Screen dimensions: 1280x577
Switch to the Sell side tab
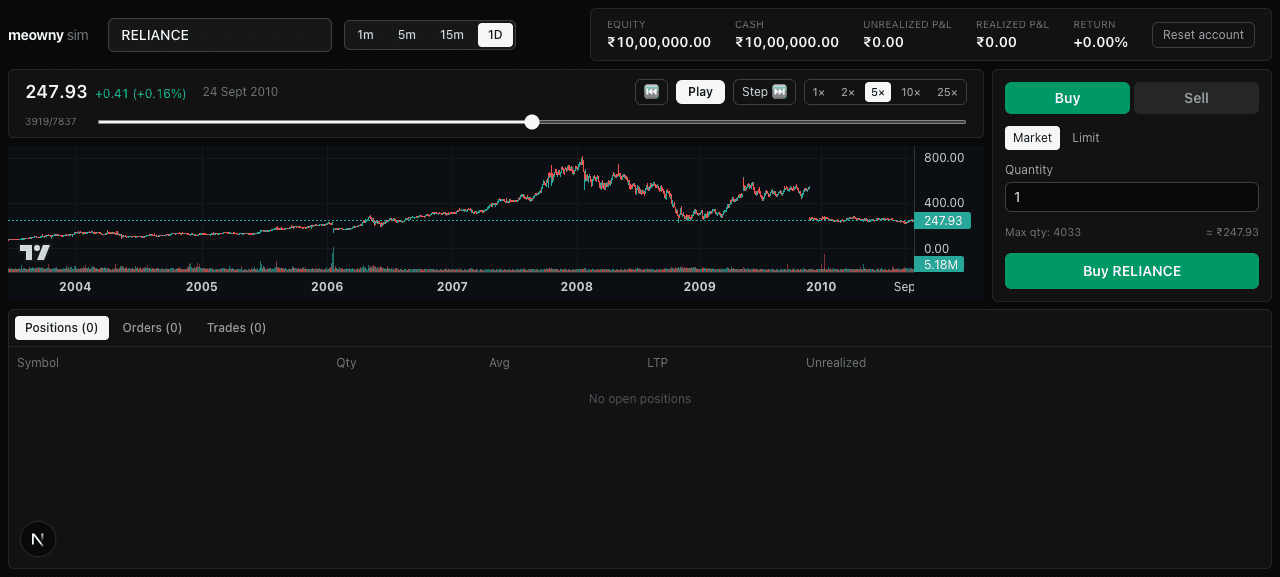(1196, 98)
